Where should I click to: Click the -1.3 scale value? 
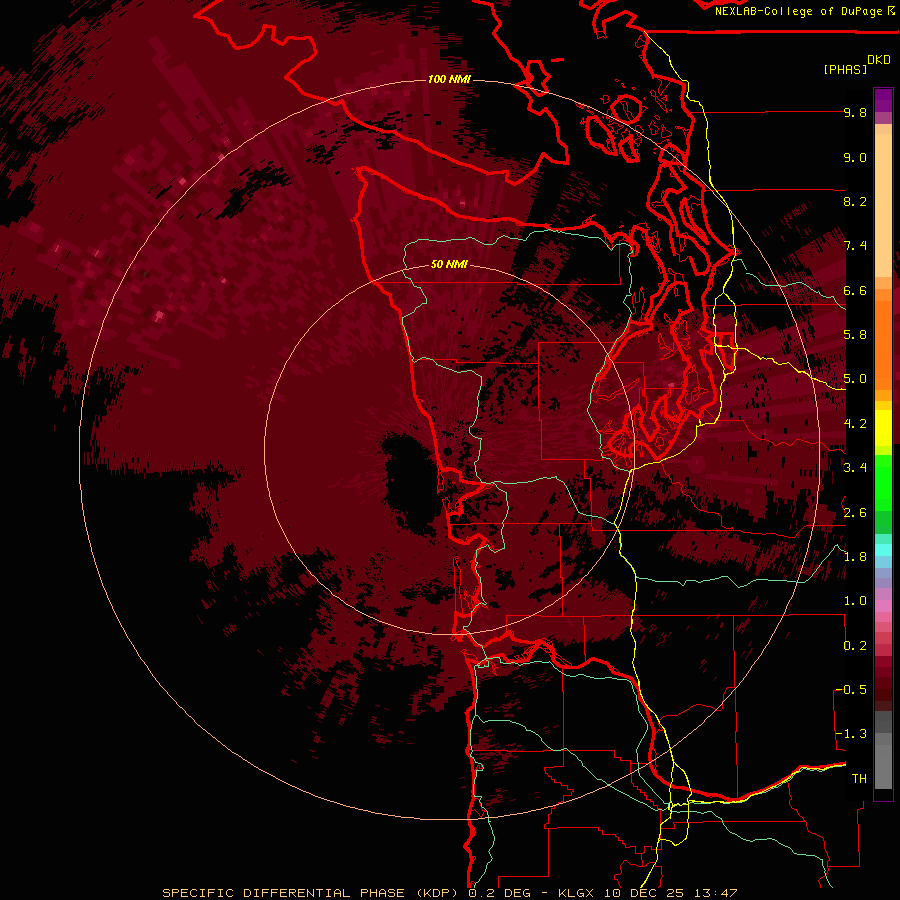[852, 734]
